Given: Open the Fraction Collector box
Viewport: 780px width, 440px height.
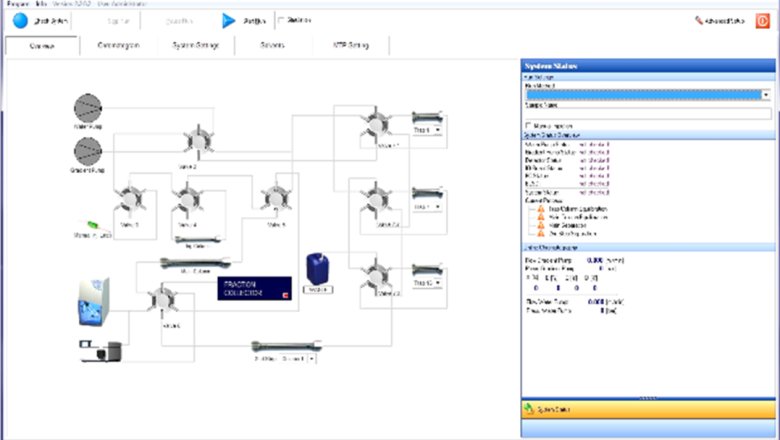Looking at the screenshot, I should click(x=254, y=289).
